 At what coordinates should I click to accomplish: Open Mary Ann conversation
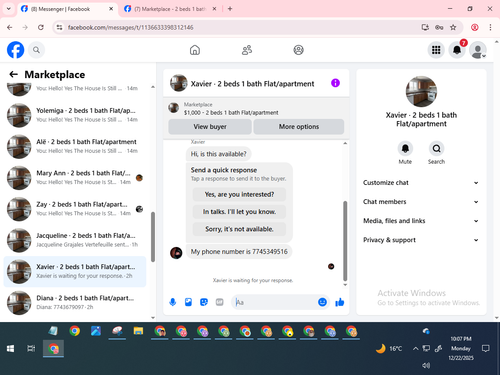tap(75, 178)
